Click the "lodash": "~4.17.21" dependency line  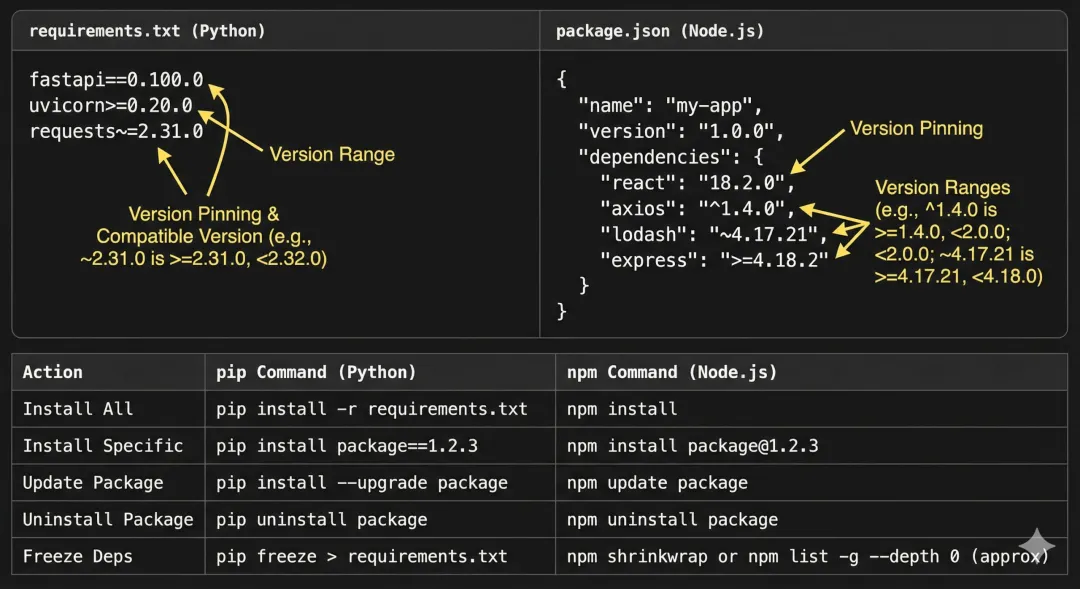(713, 235)
